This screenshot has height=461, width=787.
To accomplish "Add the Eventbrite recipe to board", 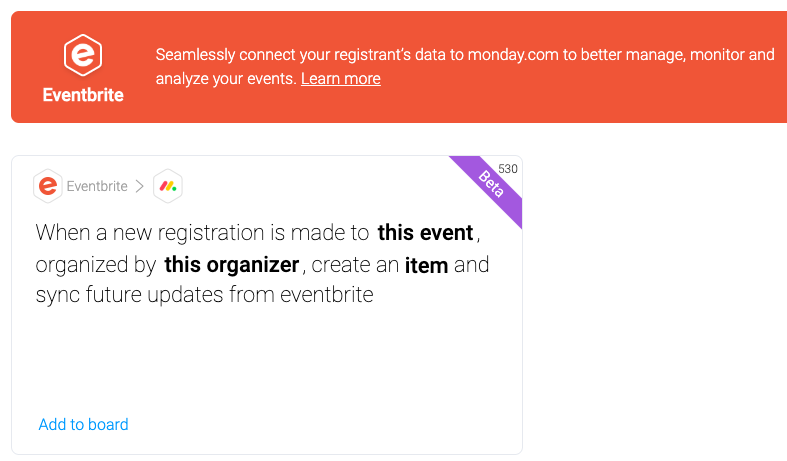I will (x=83, y=424).
